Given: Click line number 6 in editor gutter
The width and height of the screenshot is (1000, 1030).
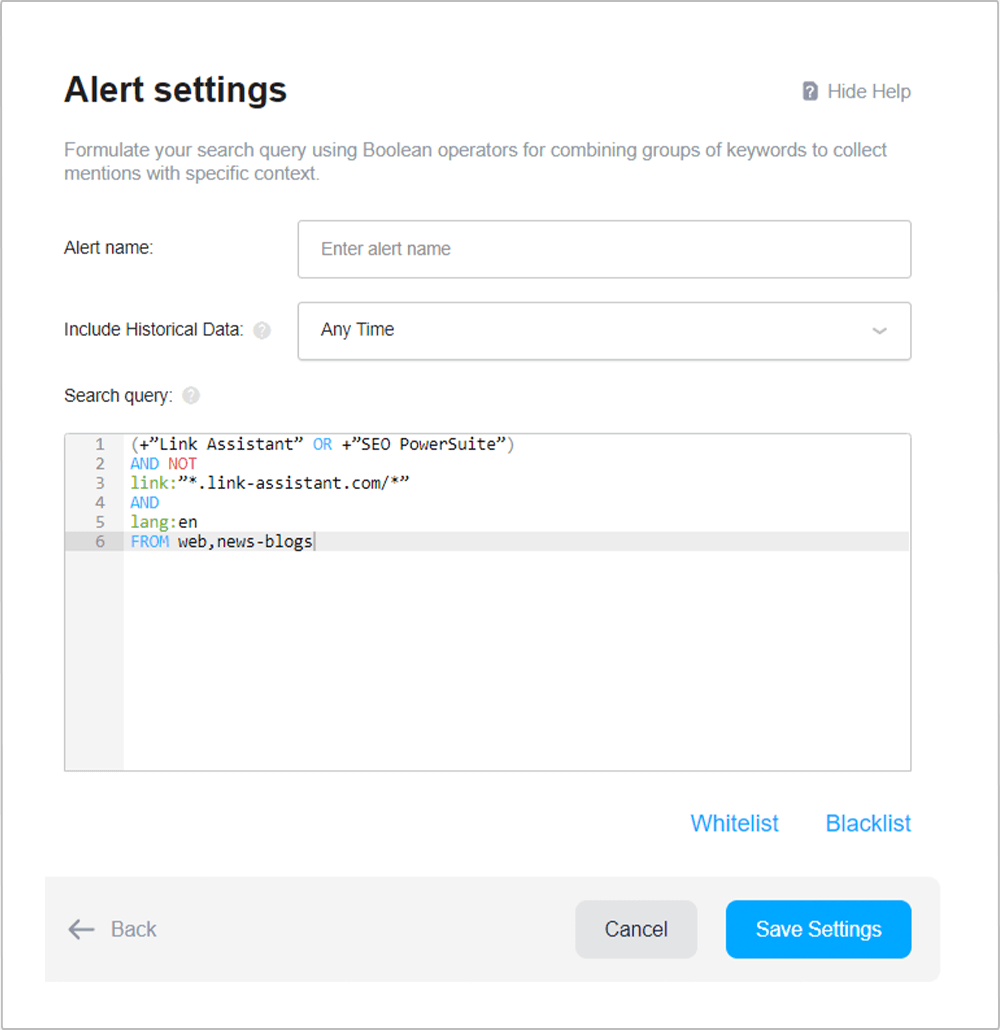Looking at the screenshot, I should coord(100,541).
